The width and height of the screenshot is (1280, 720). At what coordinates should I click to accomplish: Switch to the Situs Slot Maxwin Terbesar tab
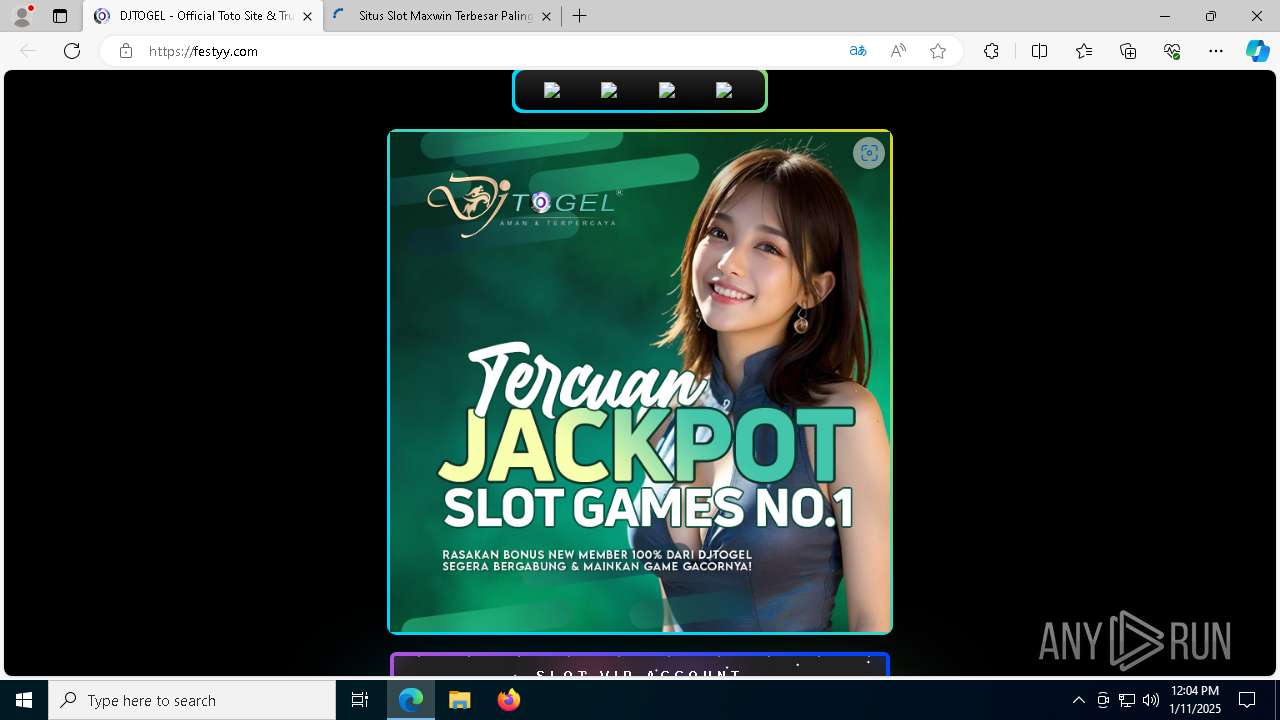pyautogui.click(x=443, y=16)
